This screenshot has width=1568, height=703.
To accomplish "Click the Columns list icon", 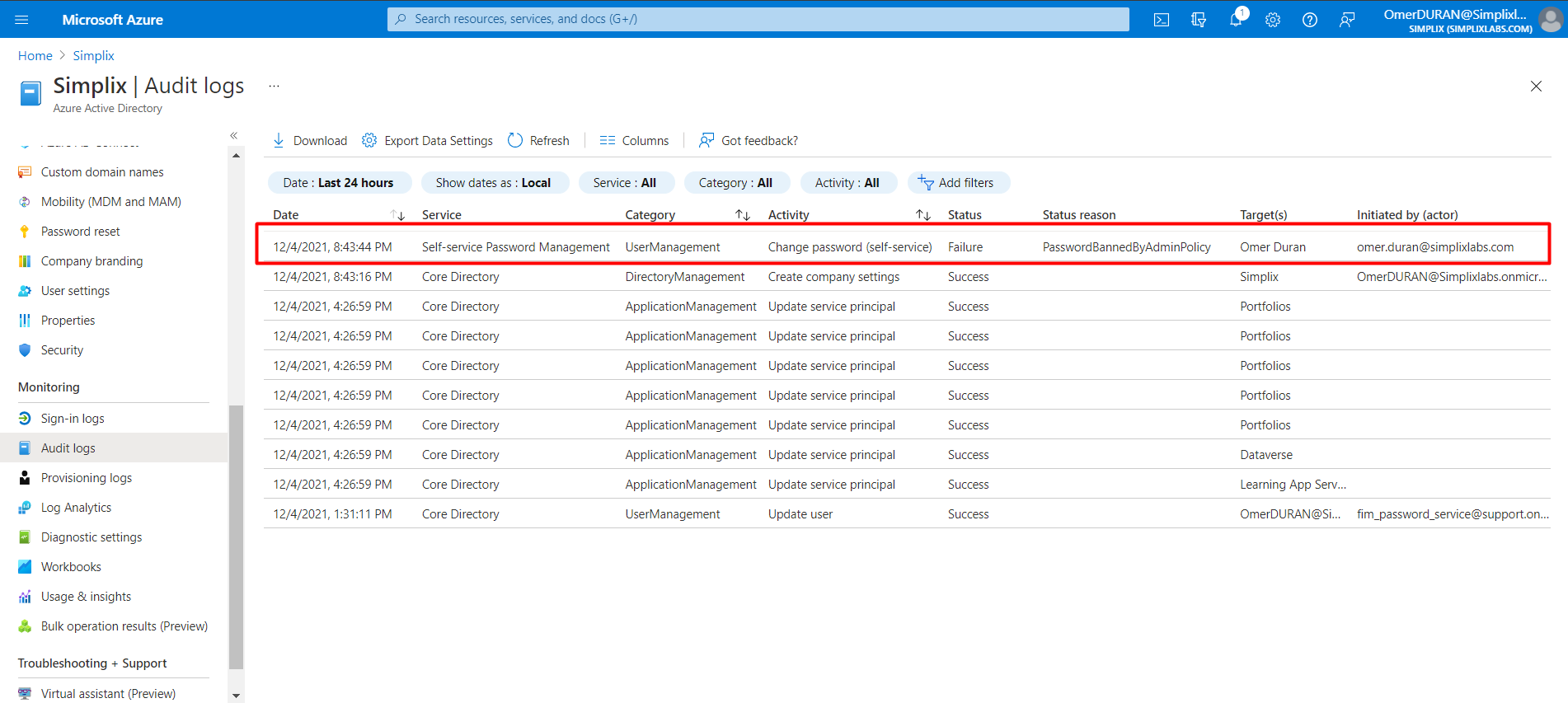I will point(608,140).
